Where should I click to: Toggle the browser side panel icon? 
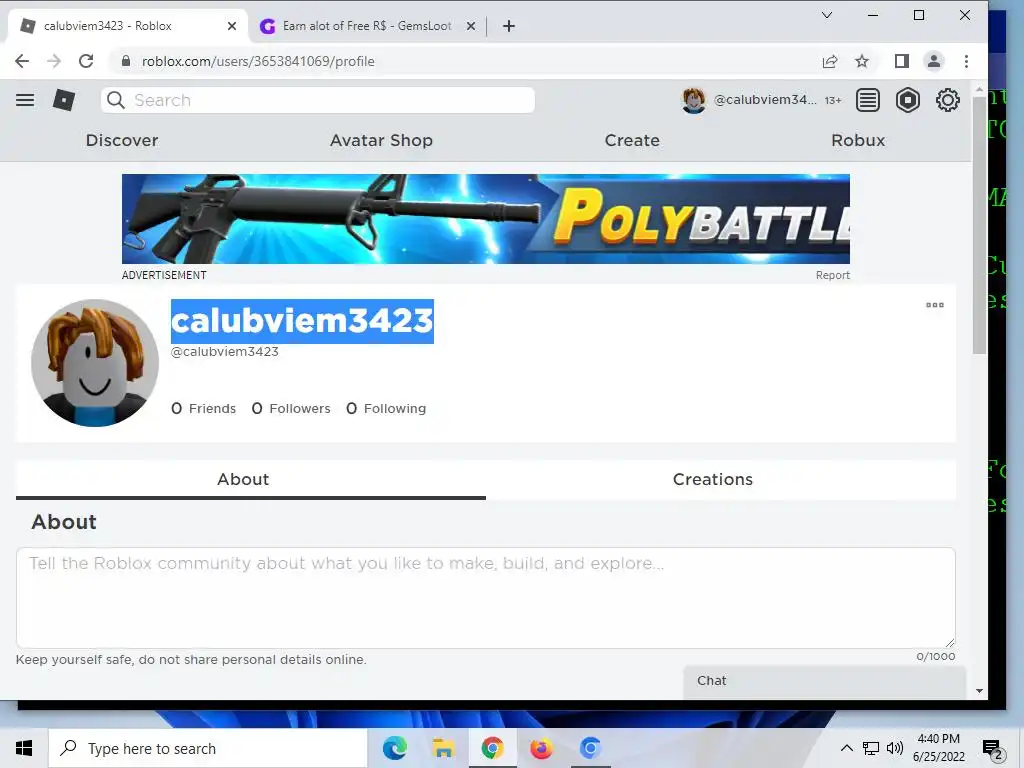[902, 61]
